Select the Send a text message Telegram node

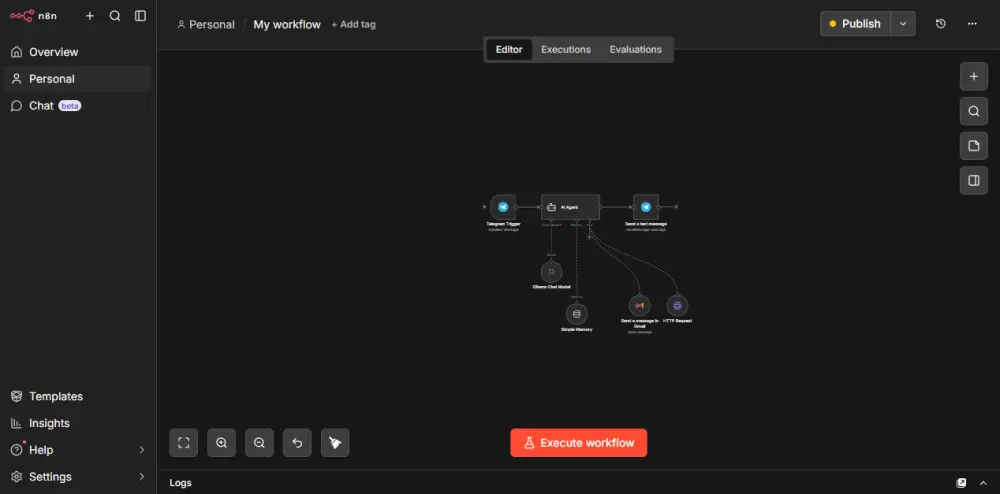(645, 207)
